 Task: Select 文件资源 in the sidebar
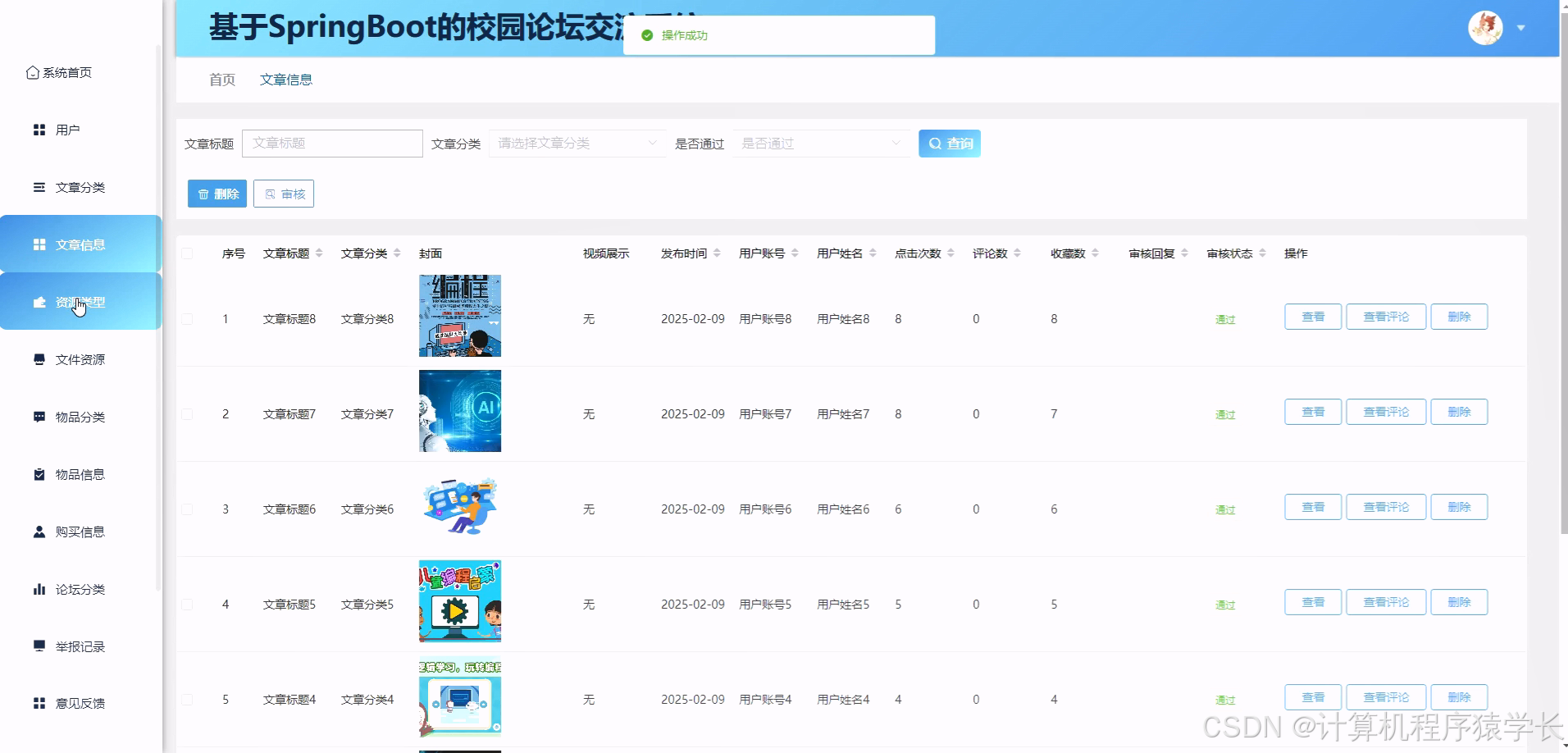(x=80, y=359)
